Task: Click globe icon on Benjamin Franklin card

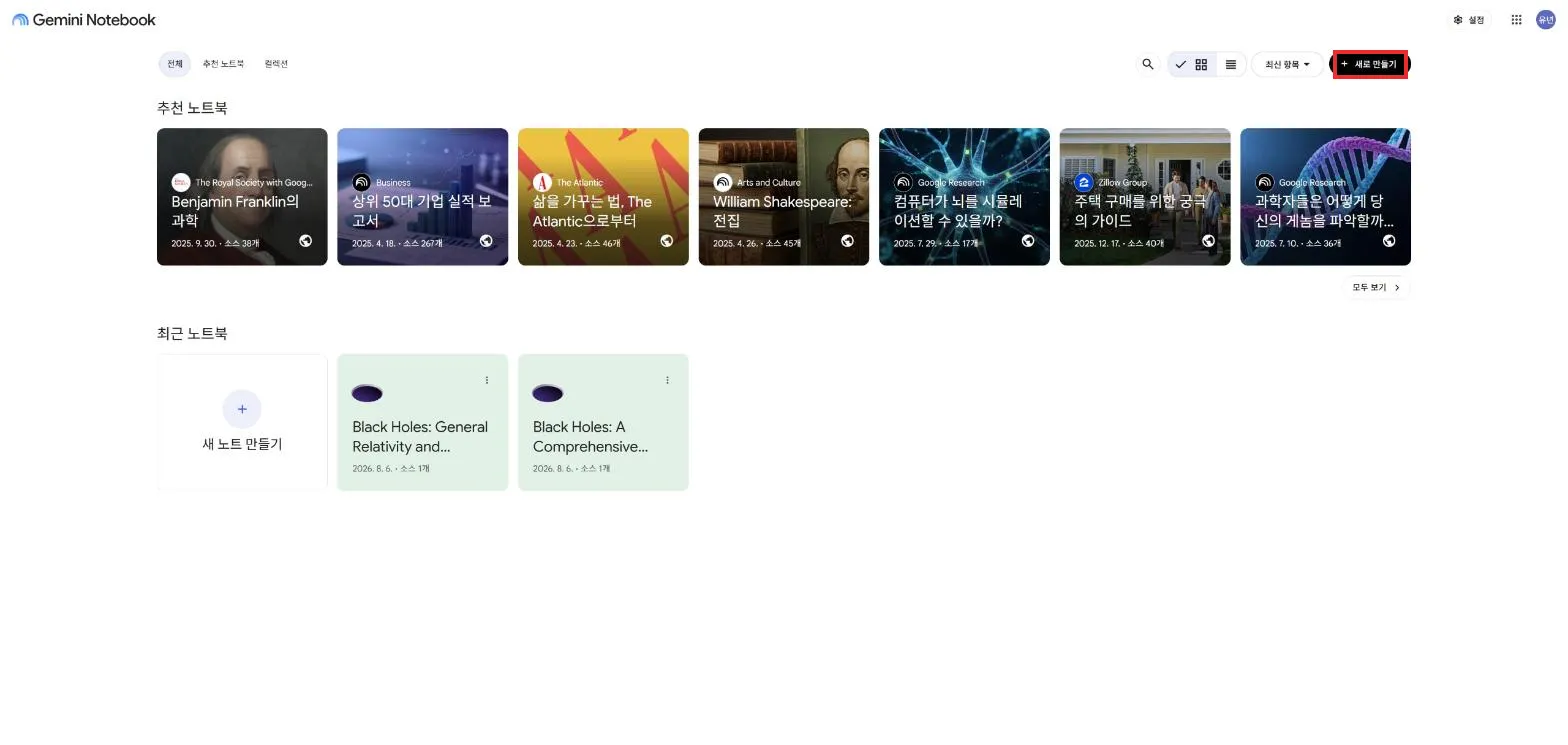Action: coord(305,241)
